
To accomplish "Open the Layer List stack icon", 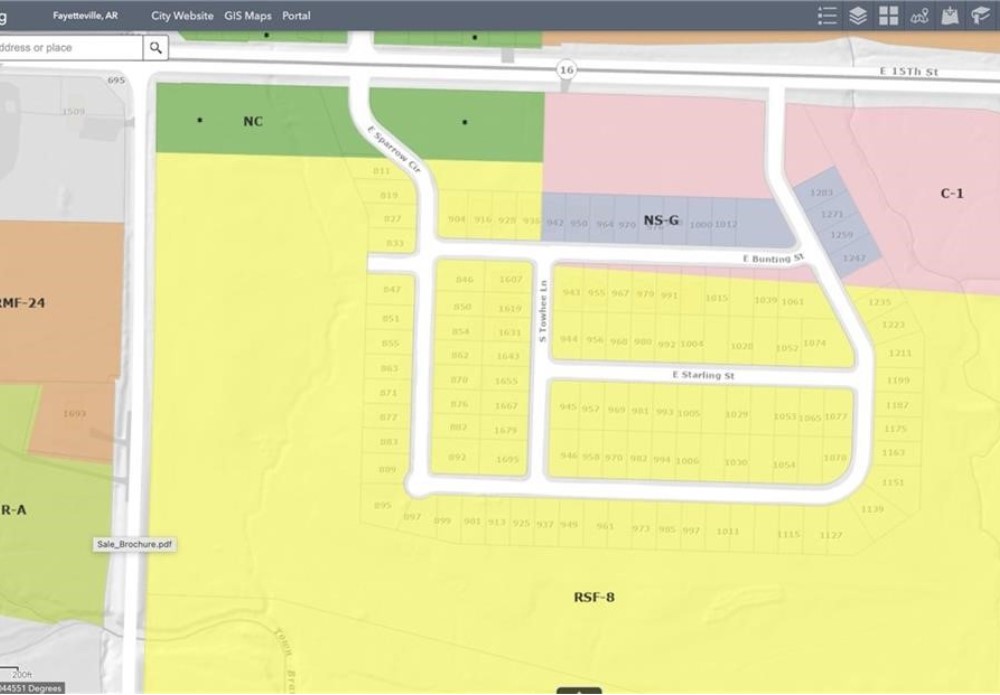I will (858, 15).
